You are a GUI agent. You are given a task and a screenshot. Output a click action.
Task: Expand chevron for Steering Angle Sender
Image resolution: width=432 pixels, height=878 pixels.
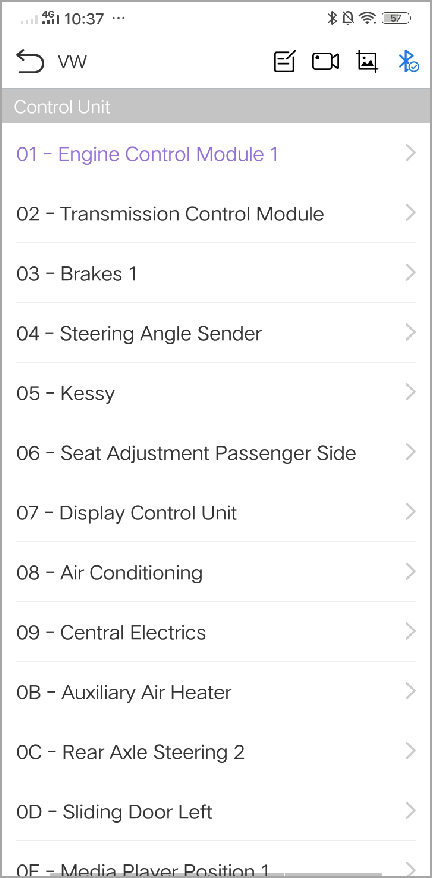click(411, 333)
